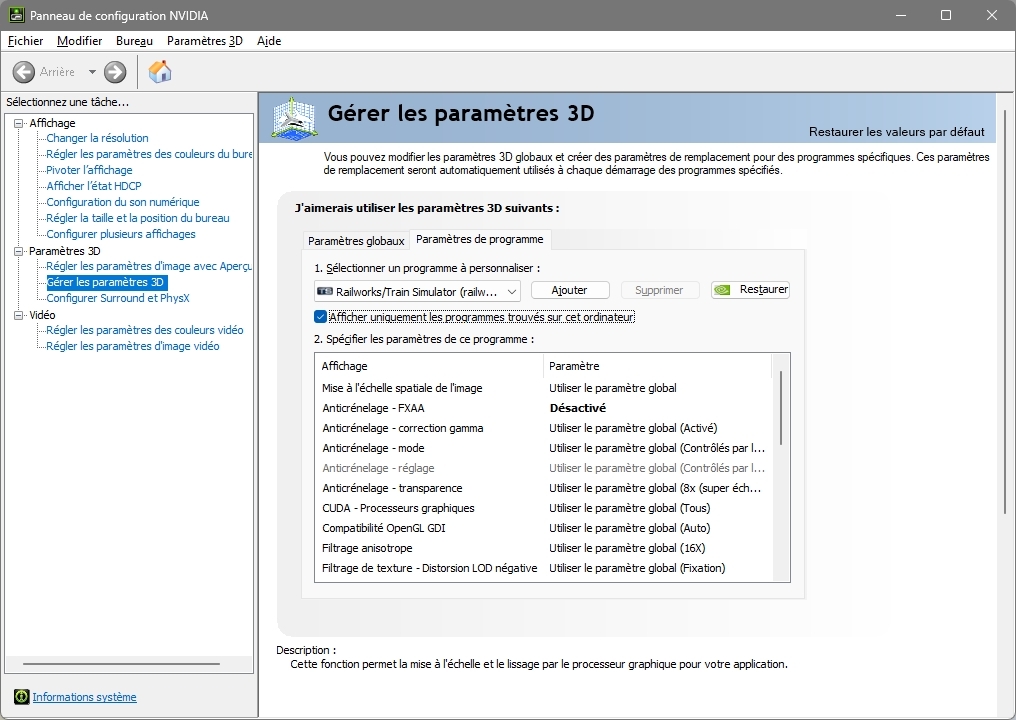Collapse the Paramètres 3D tree node
The height and width of the screenshot is (720, 1016).
(18, 251)
